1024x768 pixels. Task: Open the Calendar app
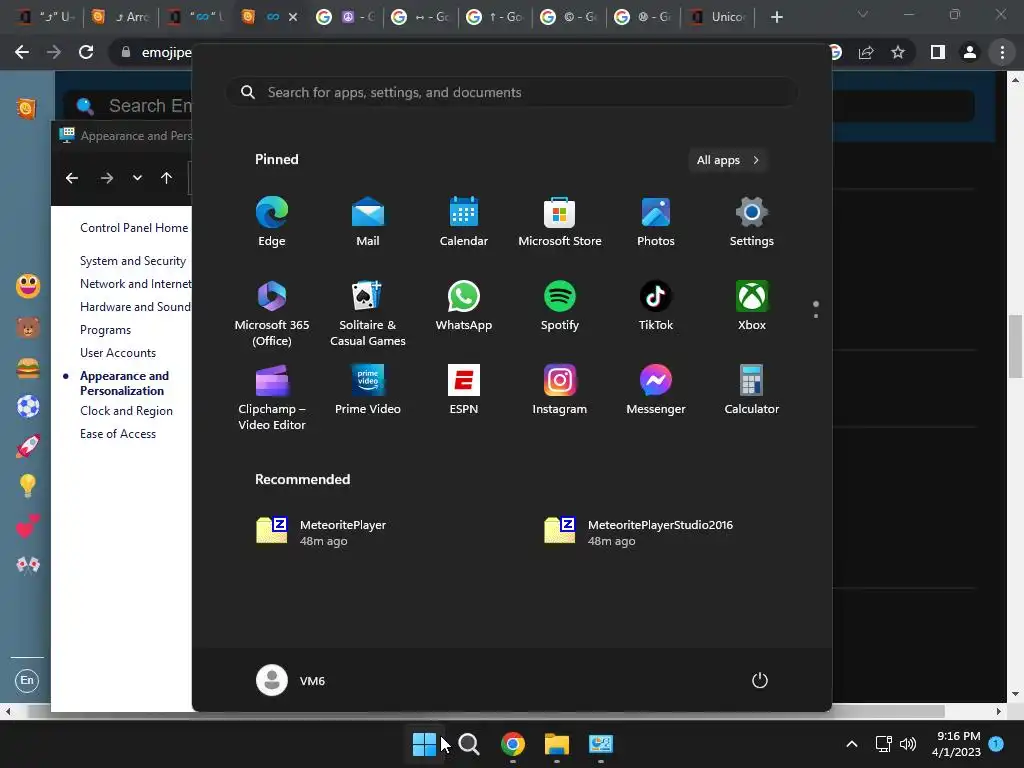tap(464, 221)
